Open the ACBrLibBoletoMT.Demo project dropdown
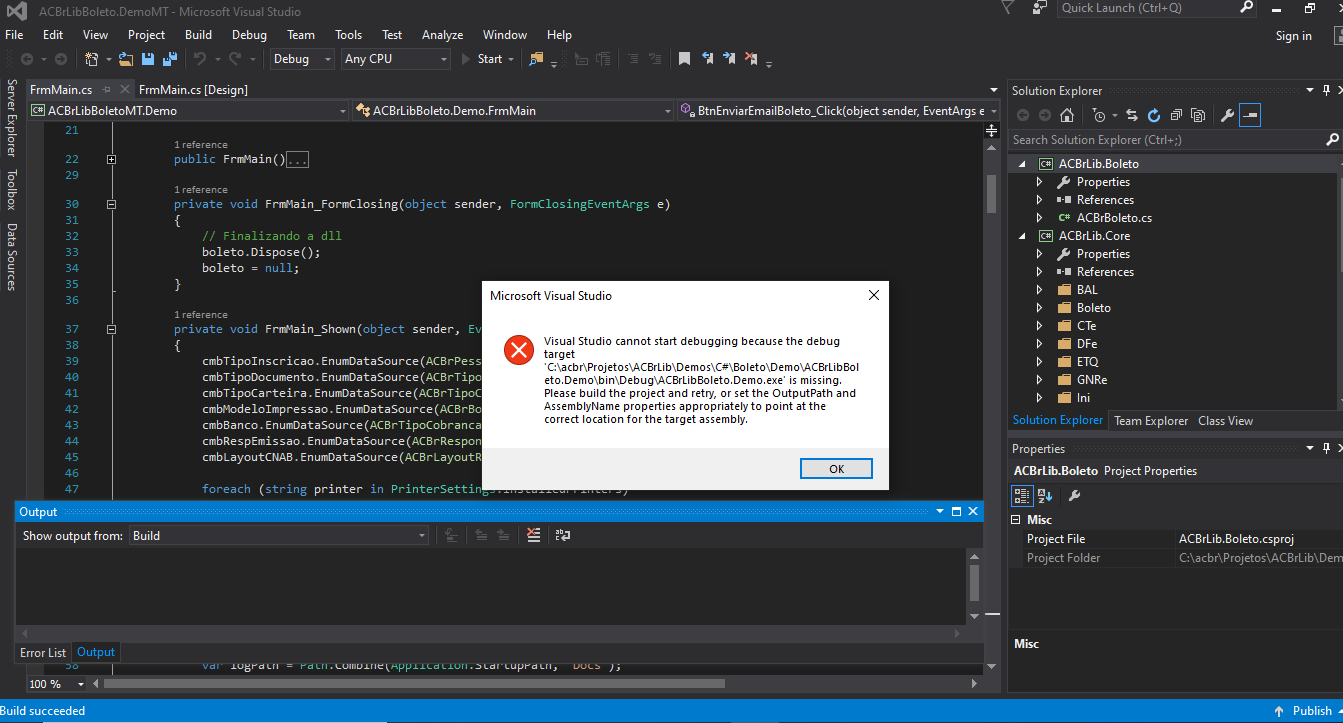1343x723 pixels. [189, 111]
